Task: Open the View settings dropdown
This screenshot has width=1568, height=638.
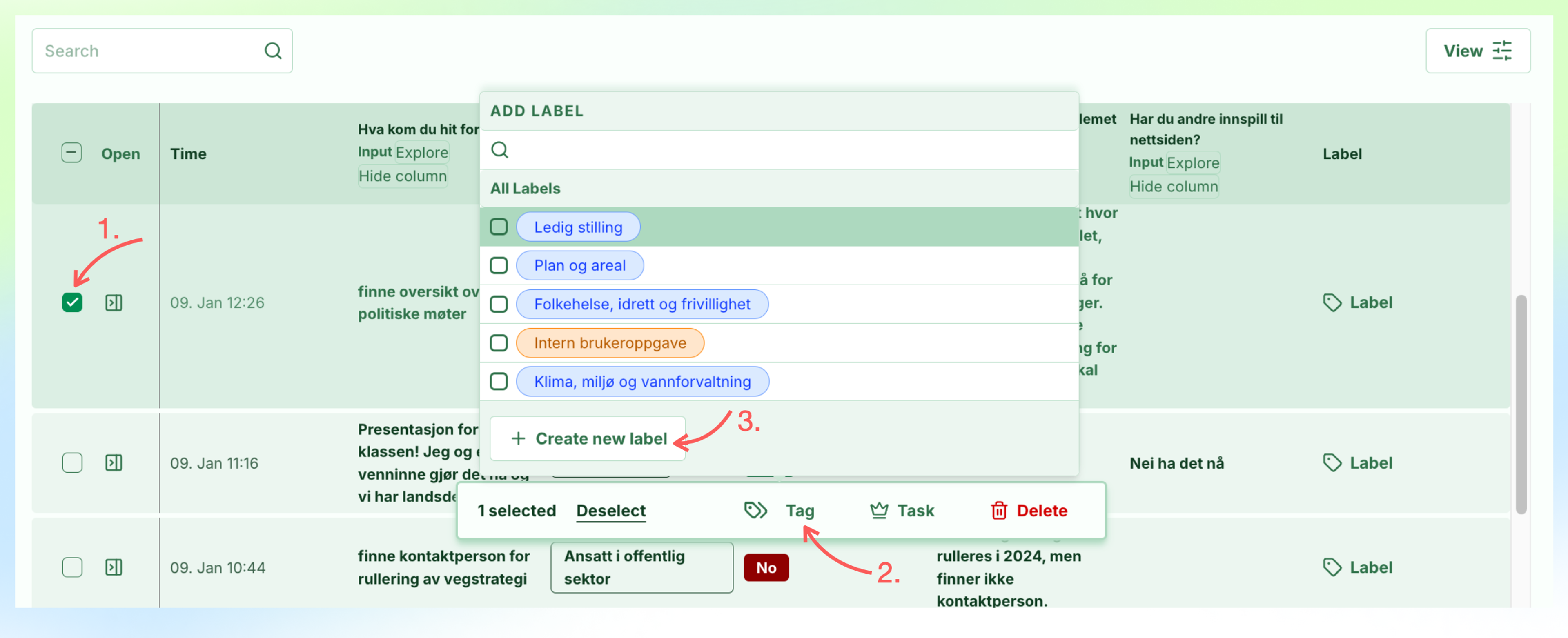Action: tap(1477, 51)
